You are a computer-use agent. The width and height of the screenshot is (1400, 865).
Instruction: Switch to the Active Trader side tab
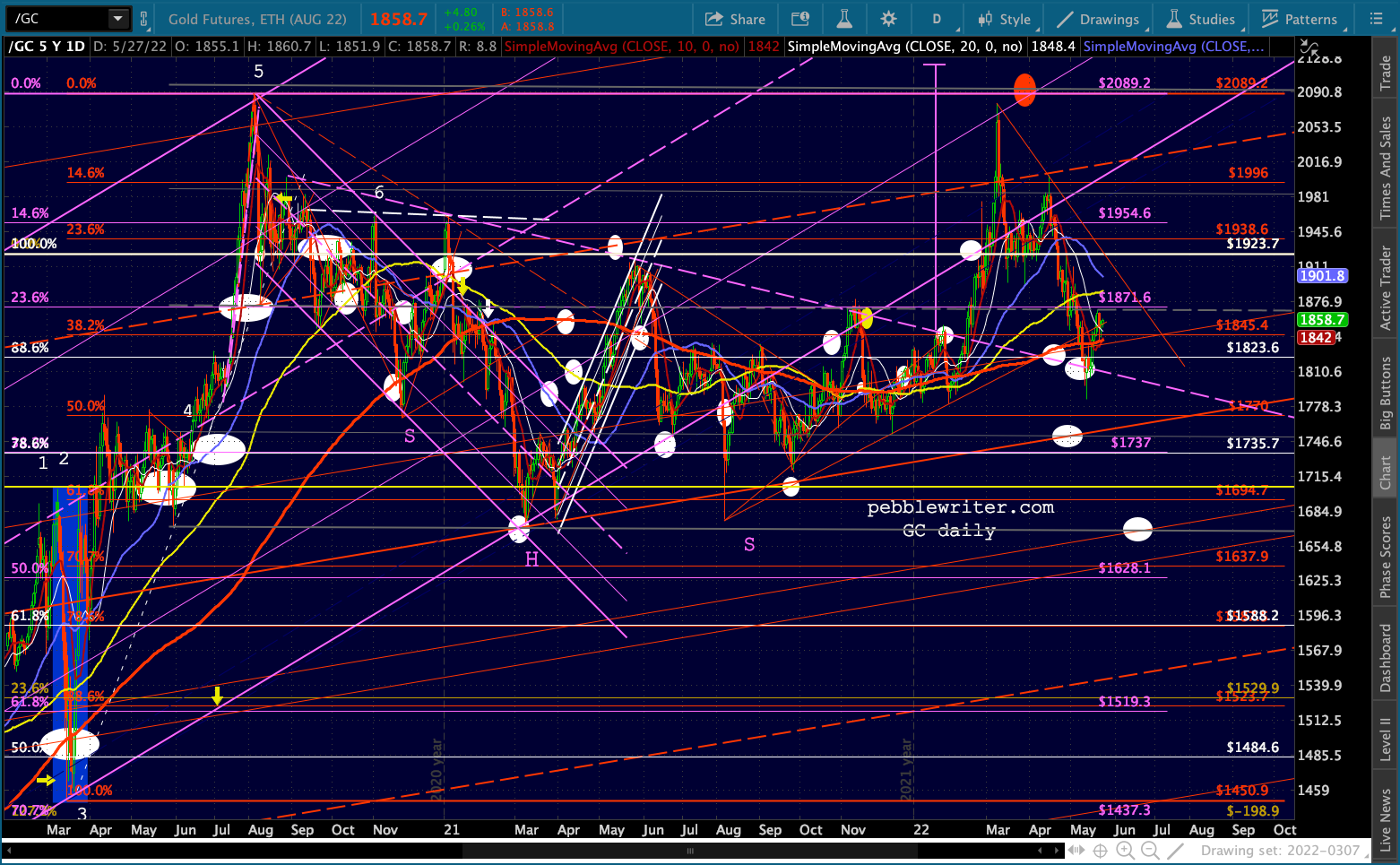tap(1386, 288)
